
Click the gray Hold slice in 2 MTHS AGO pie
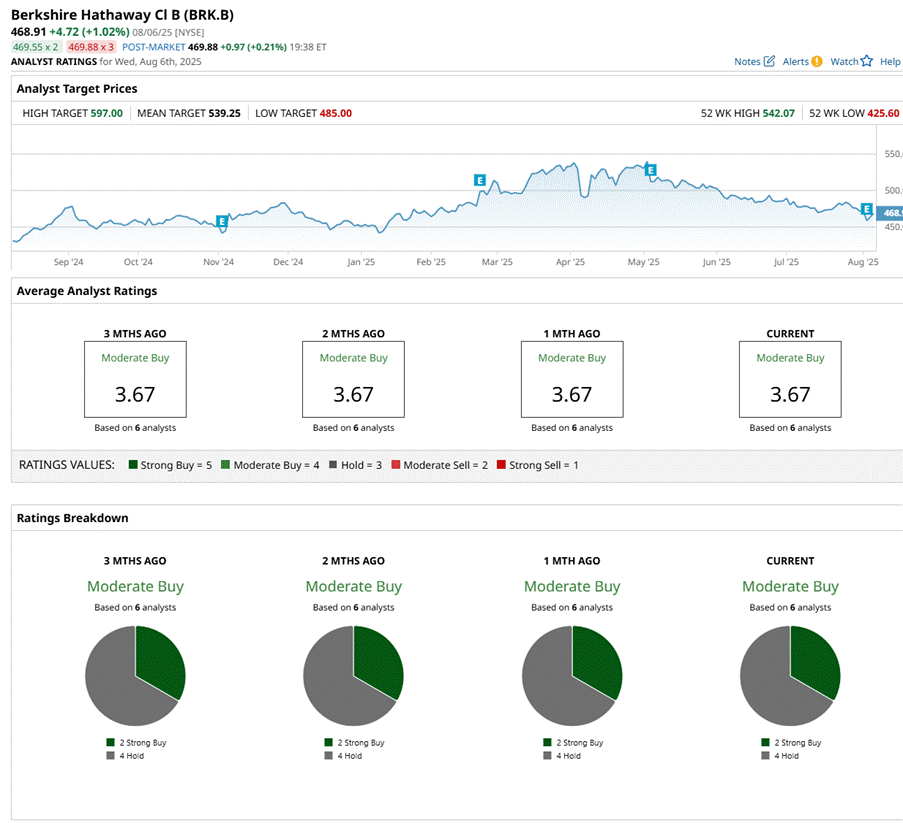[331, 685]
